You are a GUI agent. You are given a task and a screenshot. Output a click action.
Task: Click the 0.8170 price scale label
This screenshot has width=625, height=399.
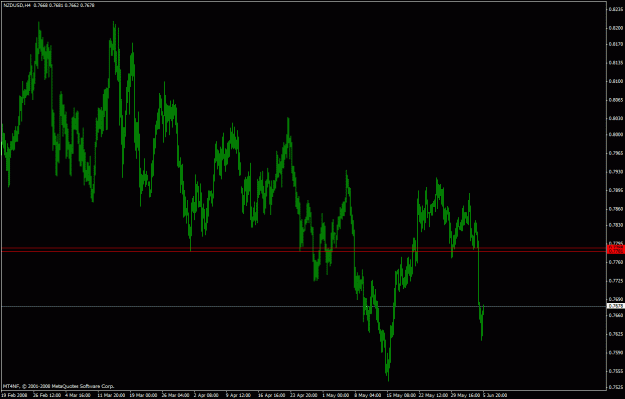pos(616,44)
